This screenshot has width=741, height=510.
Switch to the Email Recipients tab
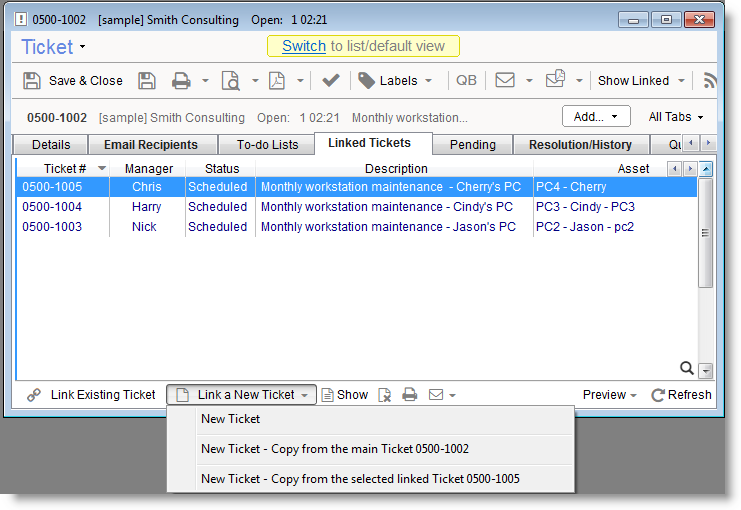click(151, 145)
